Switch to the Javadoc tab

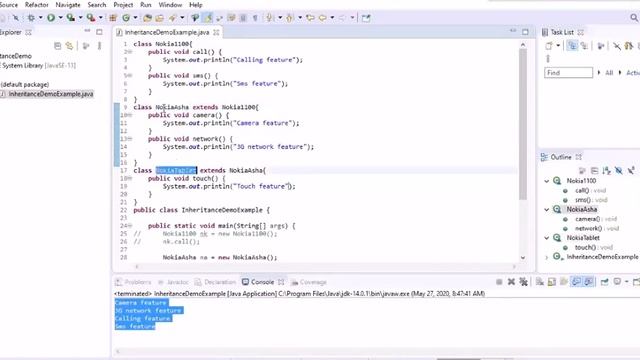pos(173,282)
